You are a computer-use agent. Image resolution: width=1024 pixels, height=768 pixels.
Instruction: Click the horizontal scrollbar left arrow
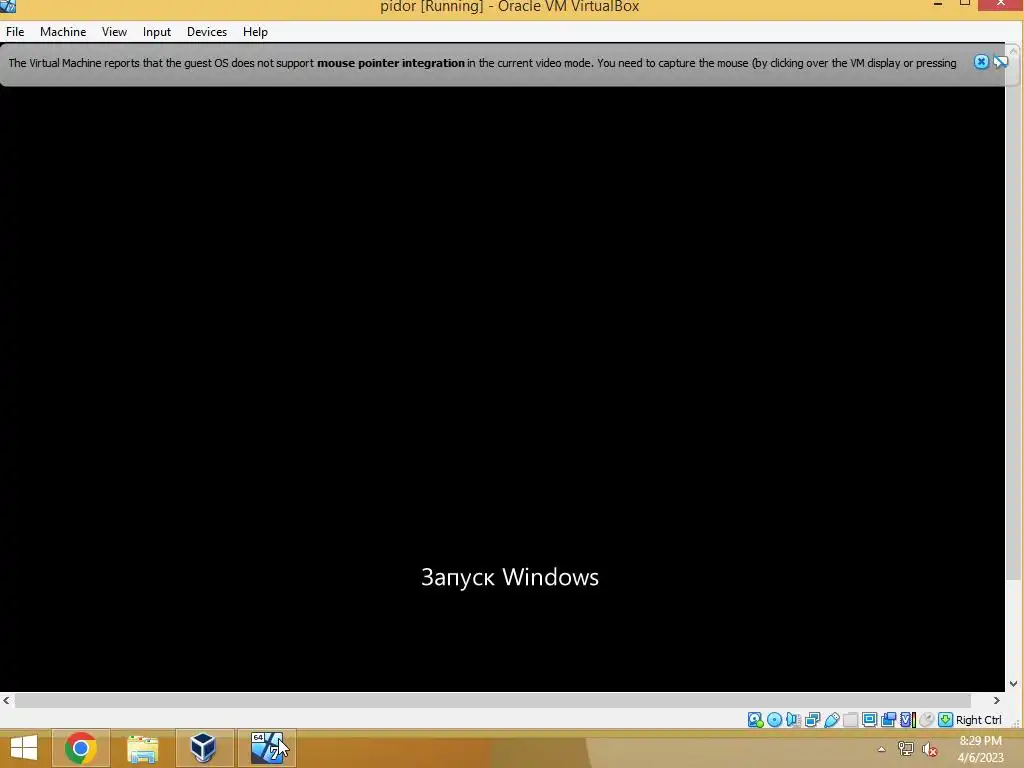tap(6, 700)
